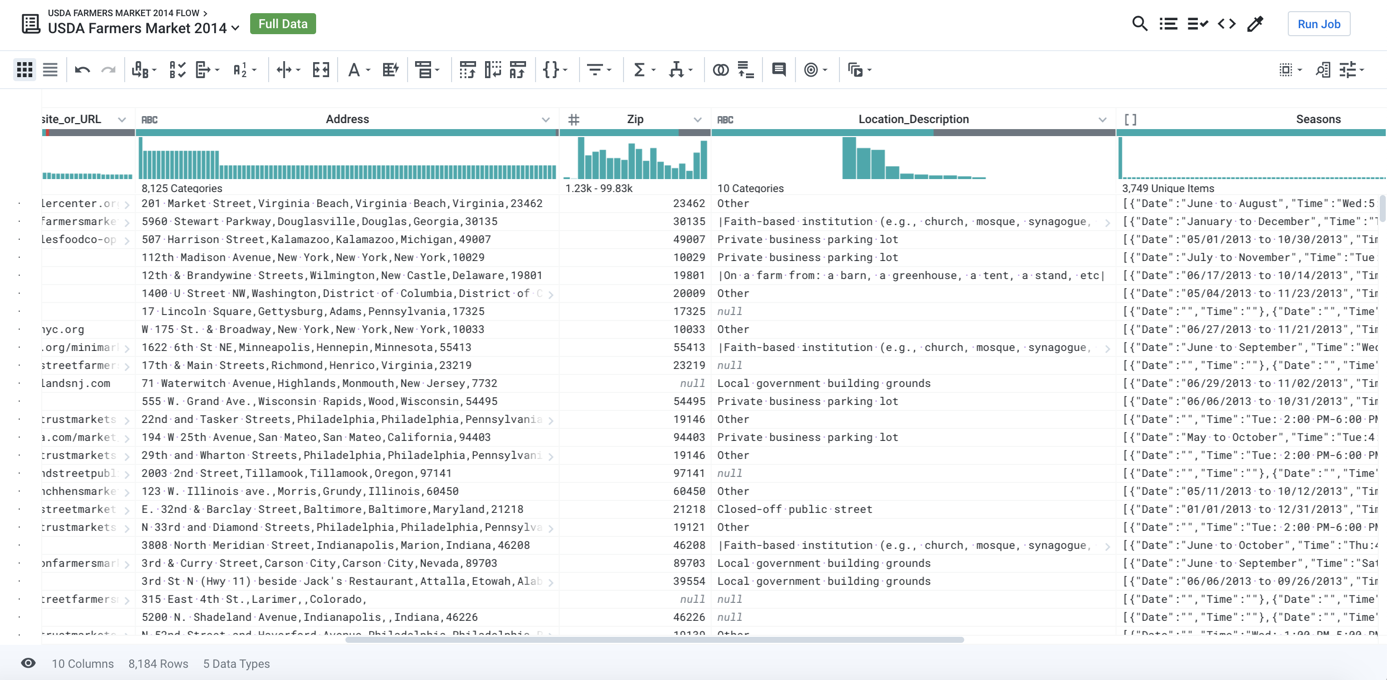Expand the Address column menu chevron
Image resolution: width=1387 pixels, height=680 pixels.
pyautogui.click(x=546, y=119)
